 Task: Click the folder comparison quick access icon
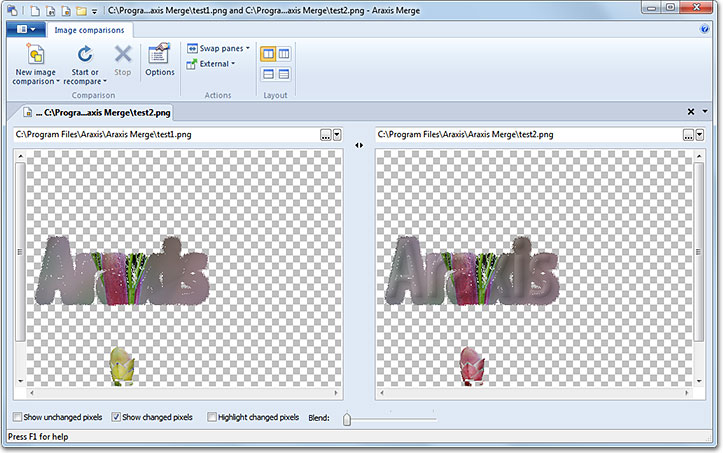(81, 11)
